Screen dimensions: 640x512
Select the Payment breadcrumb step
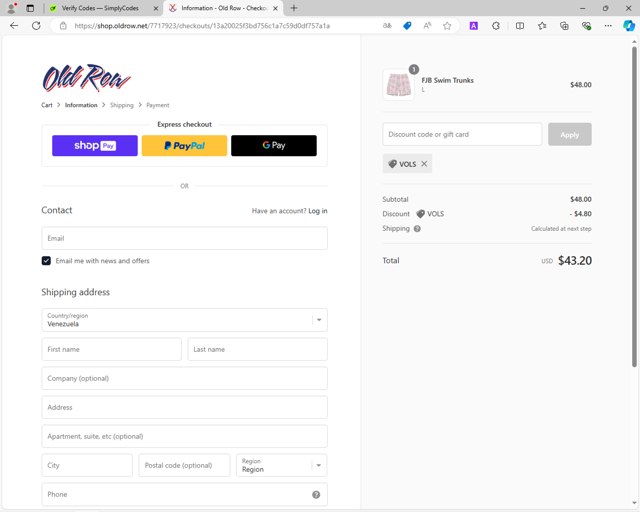158,105
